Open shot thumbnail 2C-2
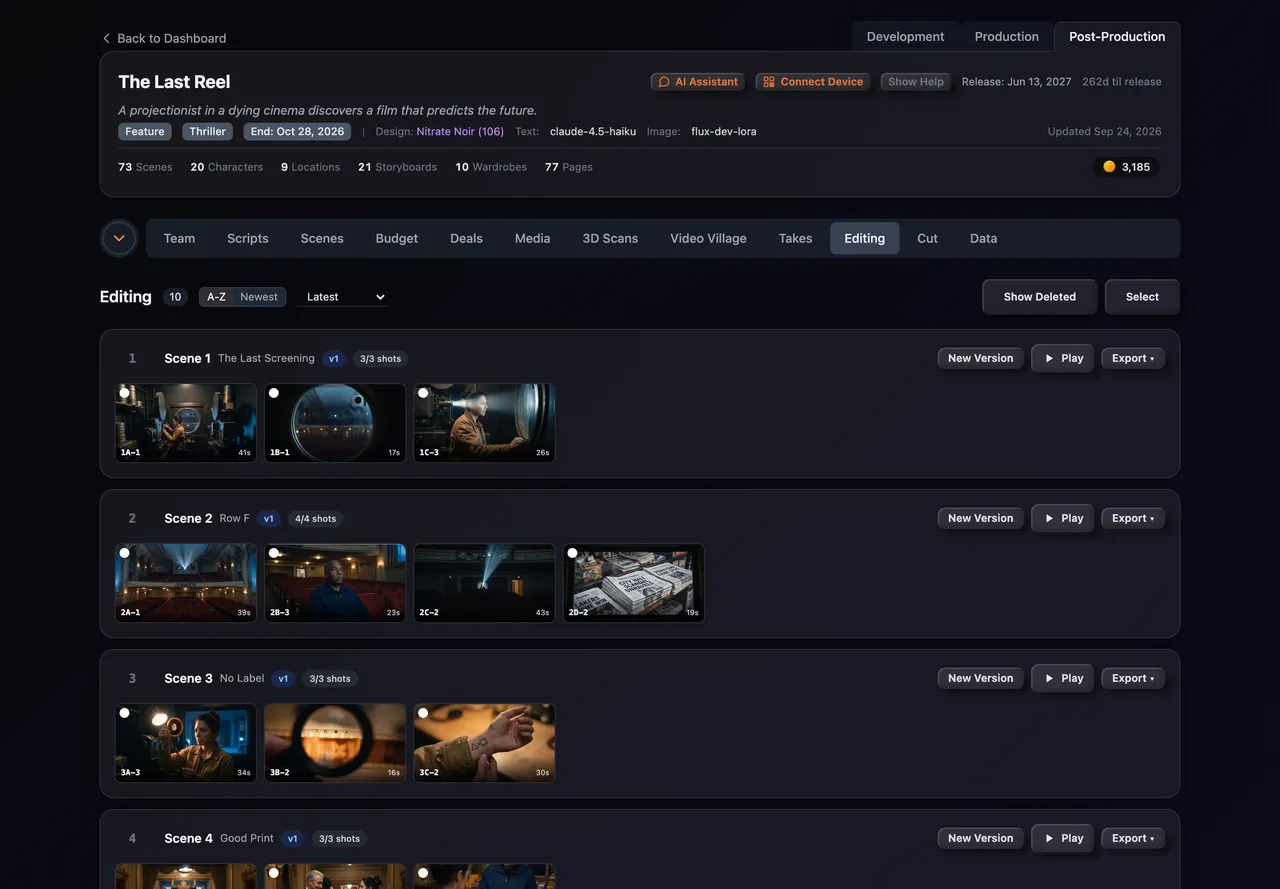The height and width of the screenshot is (889, 1280). [x=484, y=583]
